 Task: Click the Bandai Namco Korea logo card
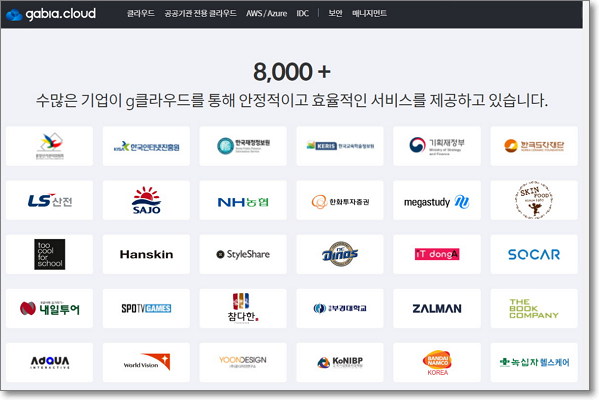[437, 362]
